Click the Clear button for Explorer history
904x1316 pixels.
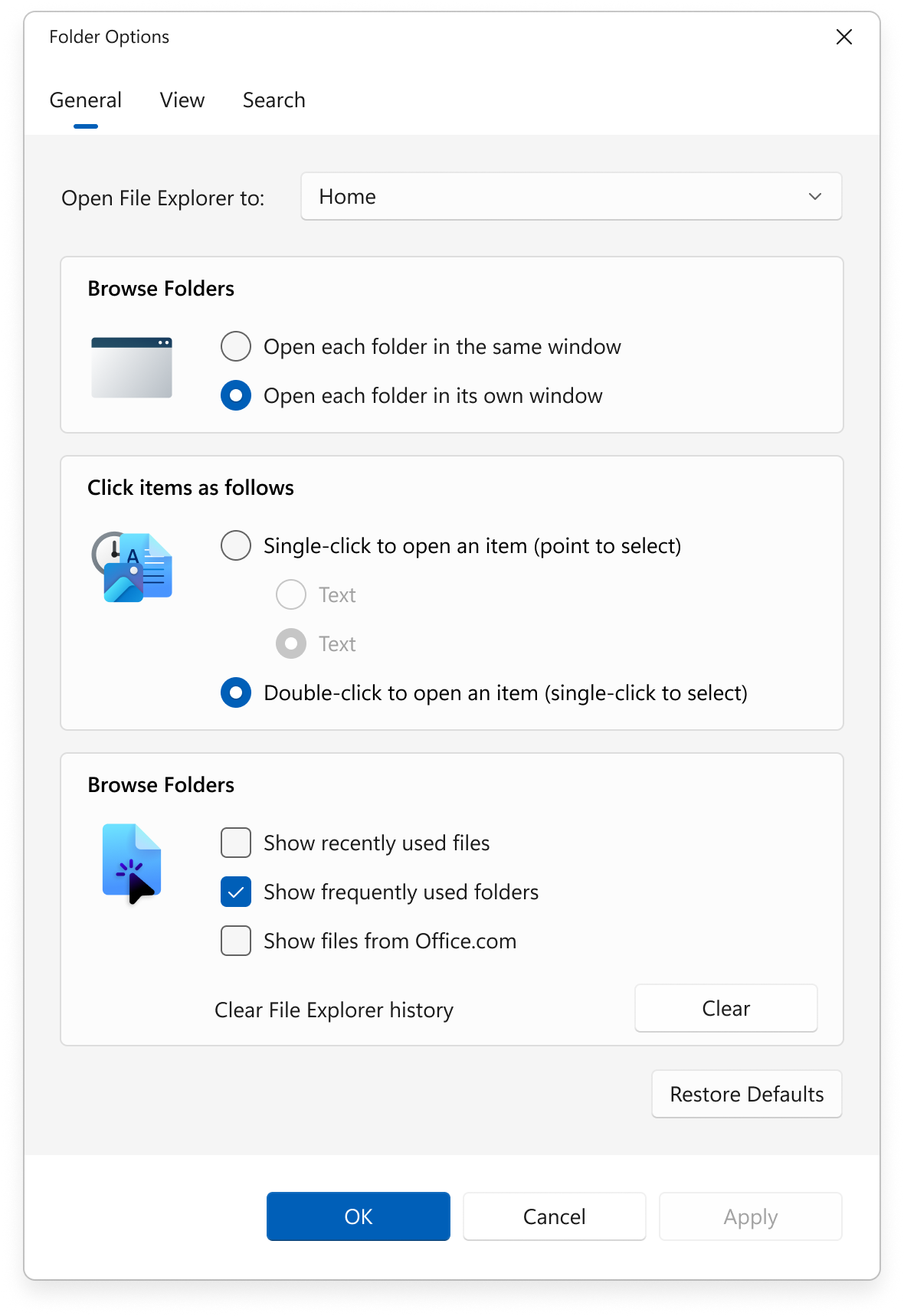pyautogui.click(x=725, y=1008)
